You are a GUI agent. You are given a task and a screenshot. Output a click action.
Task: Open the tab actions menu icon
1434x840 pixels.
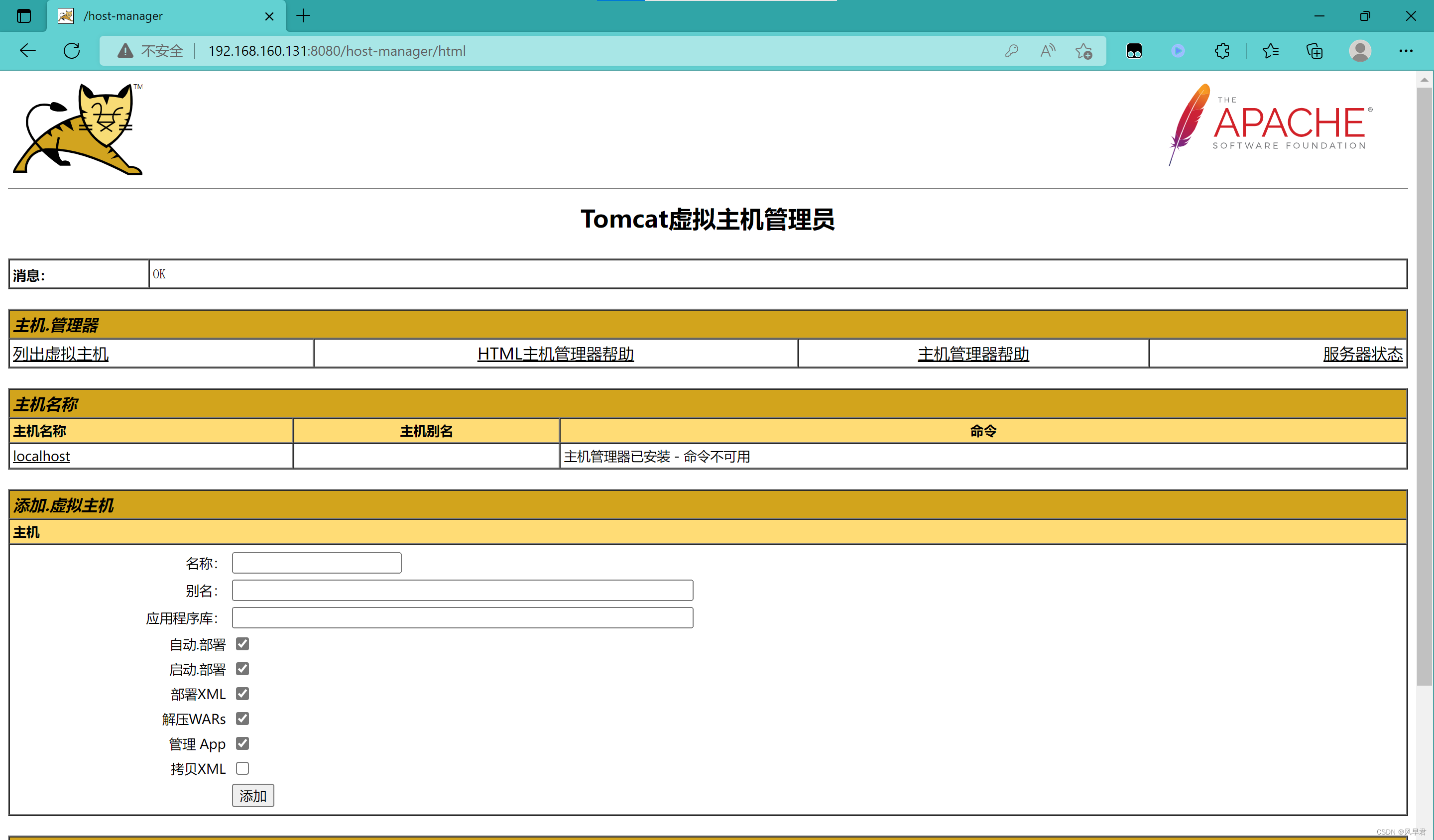[24, 16]
